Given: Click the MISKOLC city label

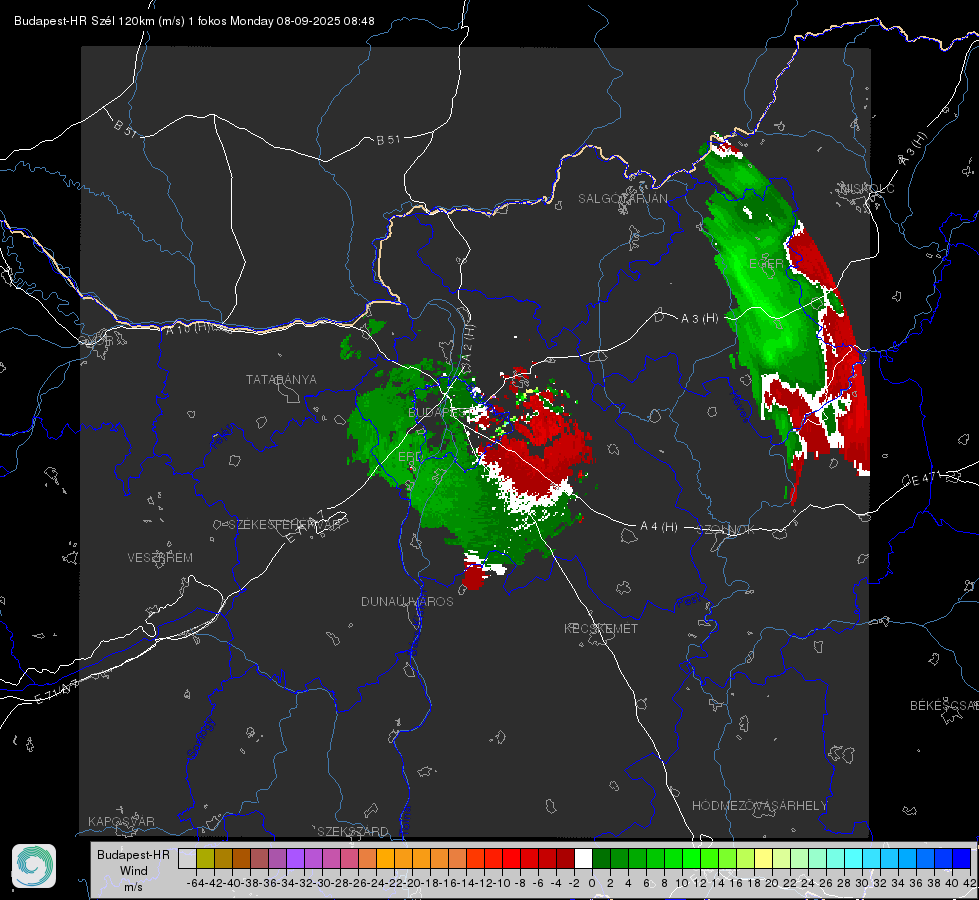Looking at the screenshot, I should pyautogui.click(x=868, y=189).
